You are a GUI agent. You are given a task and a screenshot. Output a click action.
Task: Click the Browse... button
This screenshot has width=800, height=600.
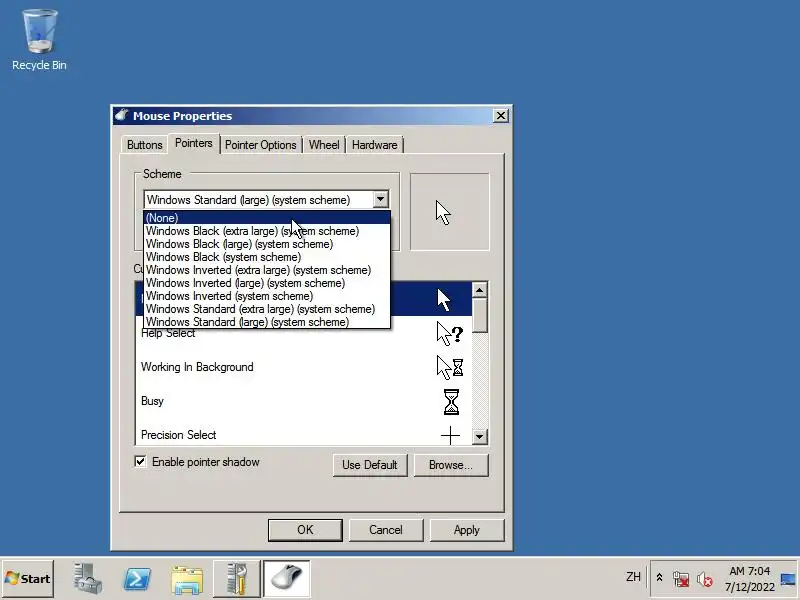coord(451,465)
